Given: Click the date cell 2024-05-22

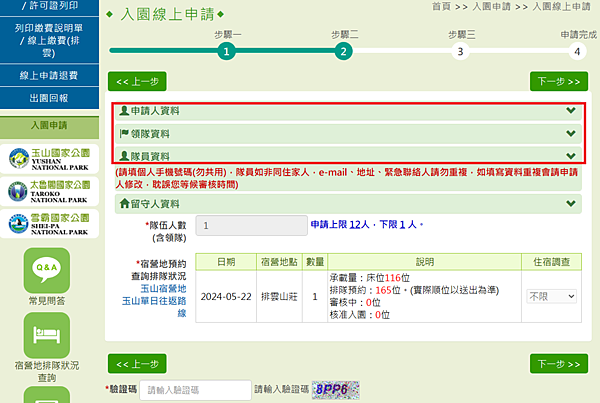Looking at the screenshot, I should pos(226,297).
